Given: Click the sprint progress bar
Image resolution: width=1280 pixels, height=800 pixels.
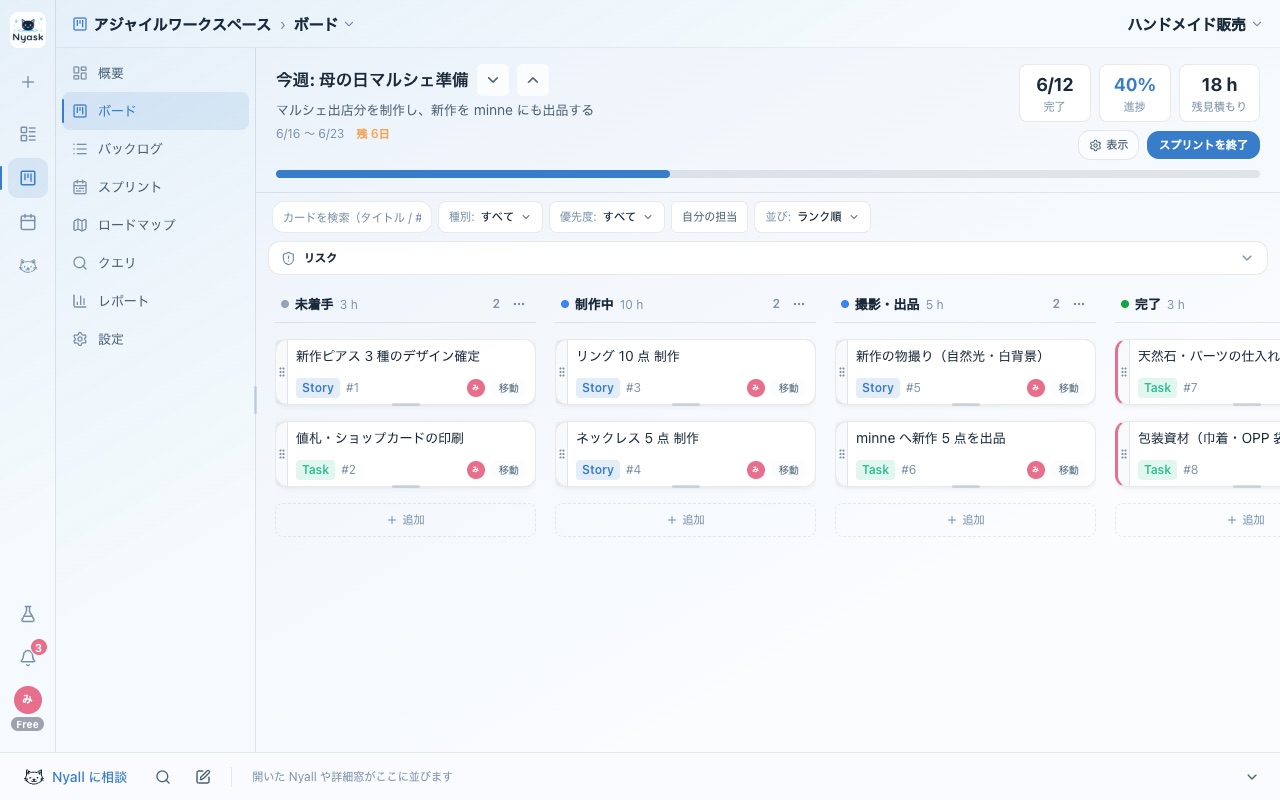Looking at the screenshot, I should 768,174.
